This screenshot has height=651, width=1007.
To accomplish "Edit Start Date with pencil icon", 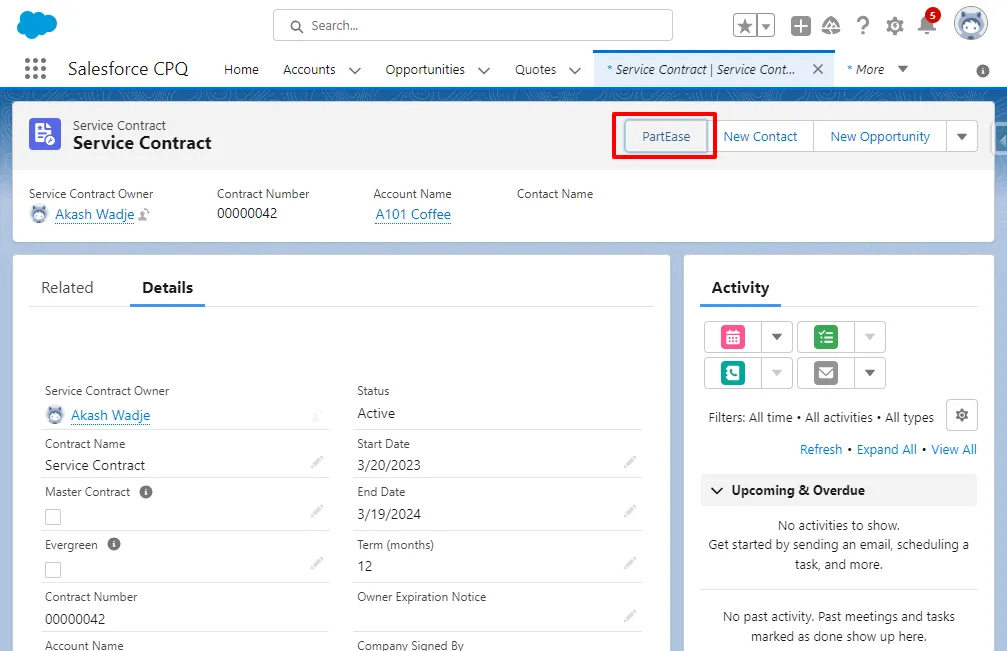I will click(x=629, y=462).
